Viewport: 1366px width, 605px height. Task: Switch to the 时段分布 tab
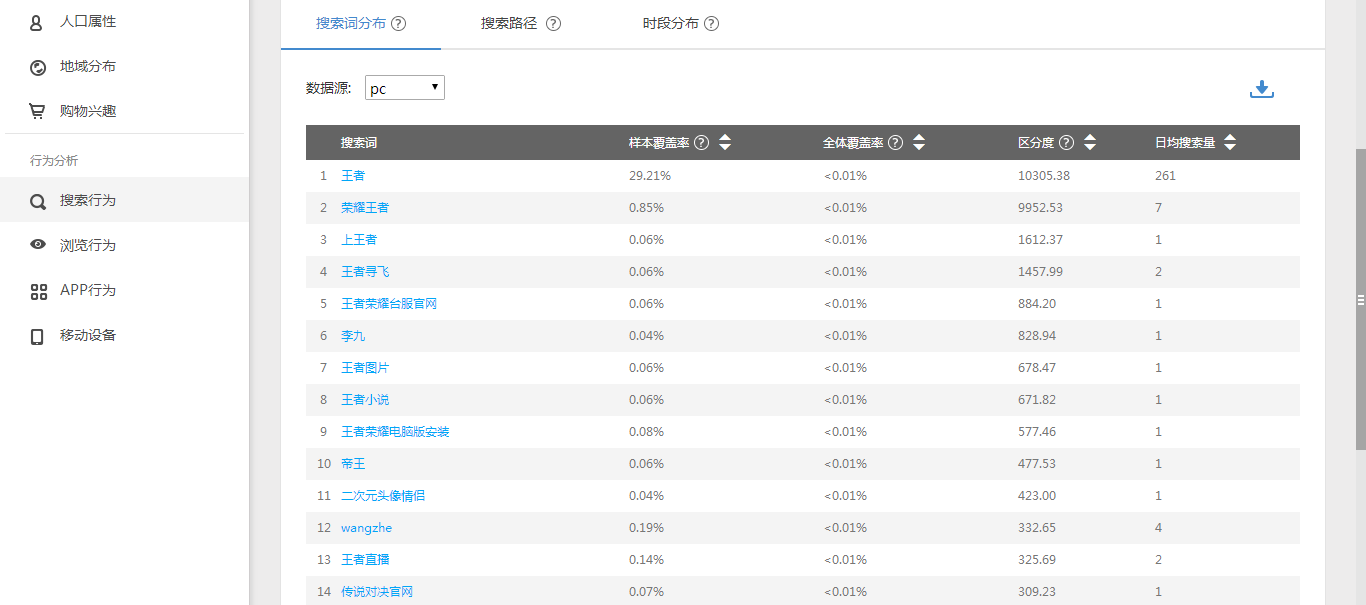[x=670, y=24]
